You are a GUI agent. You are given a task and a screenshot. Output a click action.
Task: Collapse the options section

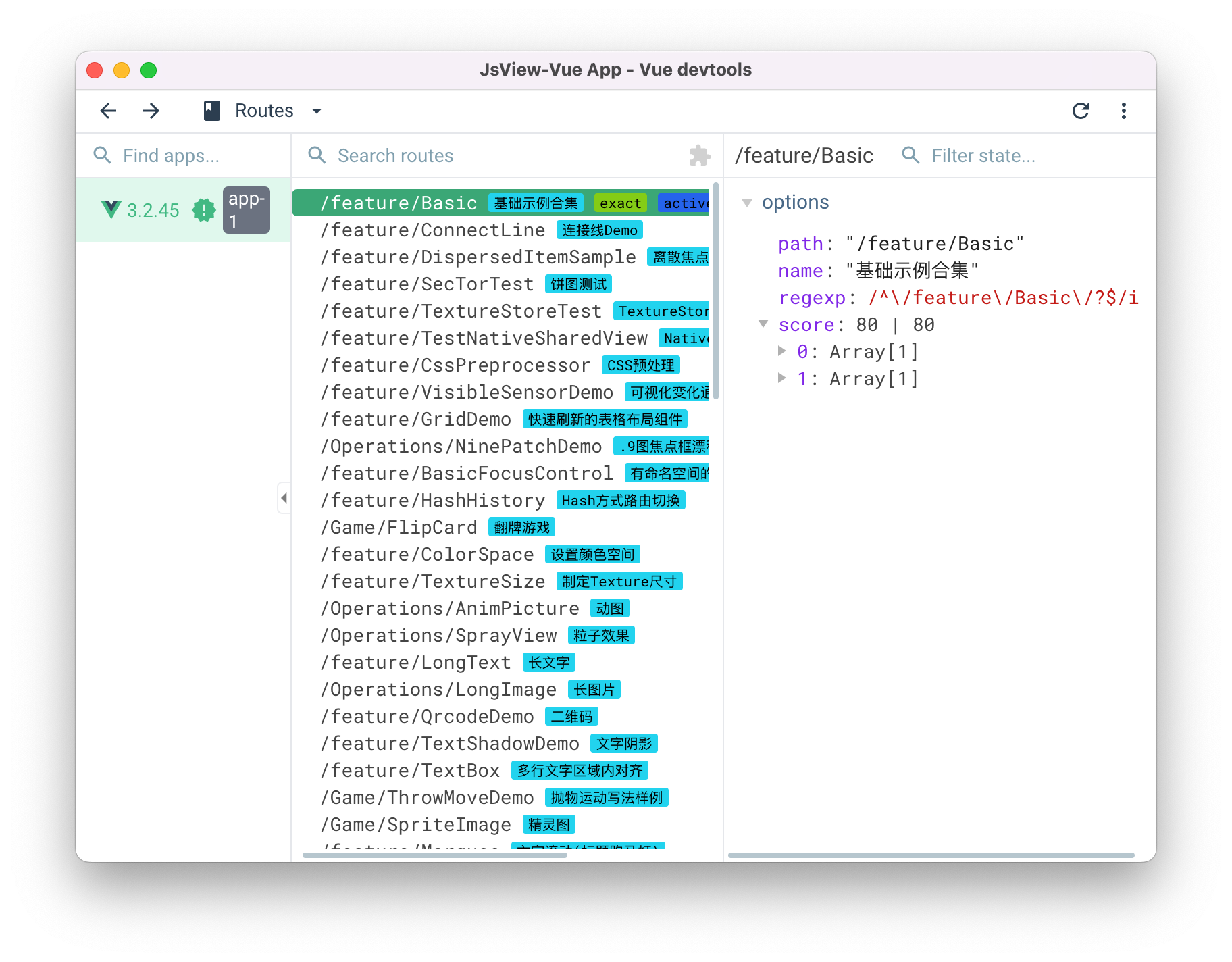point(747,203)
